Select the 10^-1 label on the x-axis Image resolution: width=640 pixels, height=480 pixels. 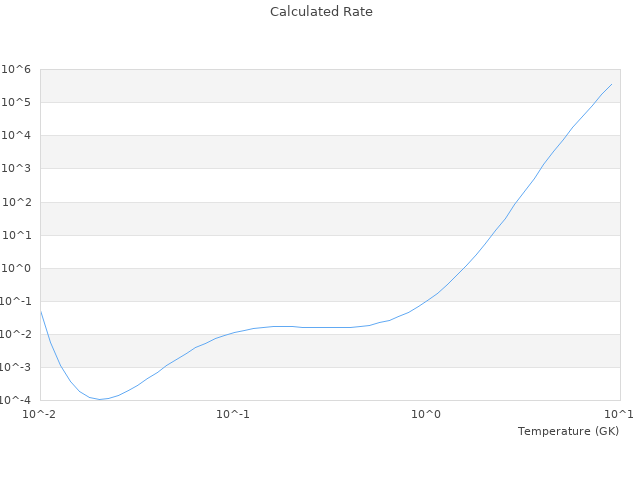coord(233,414)
